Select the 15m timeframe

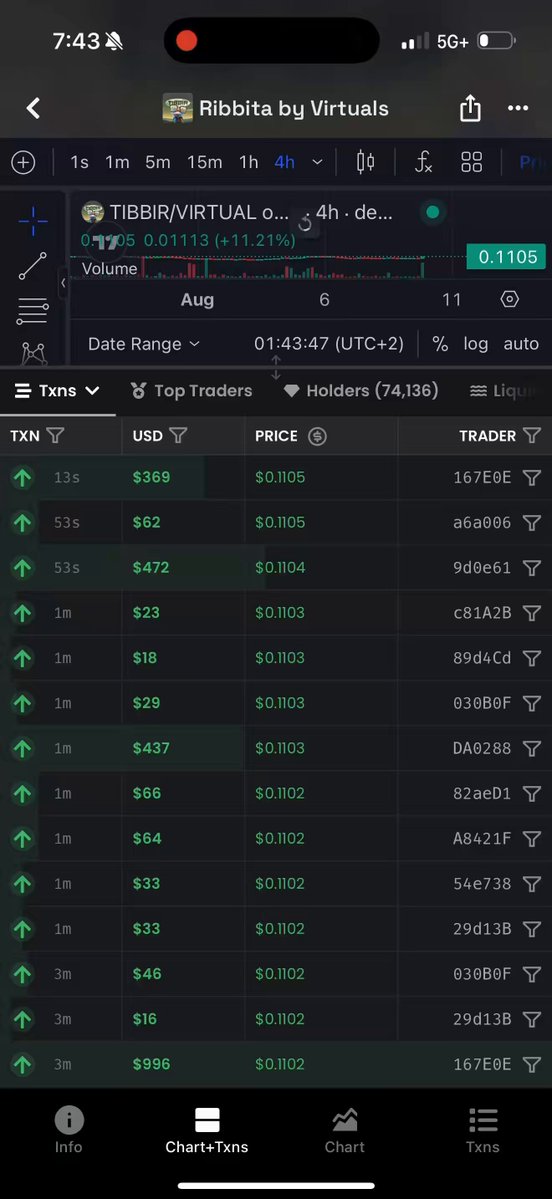click(204, 162)
